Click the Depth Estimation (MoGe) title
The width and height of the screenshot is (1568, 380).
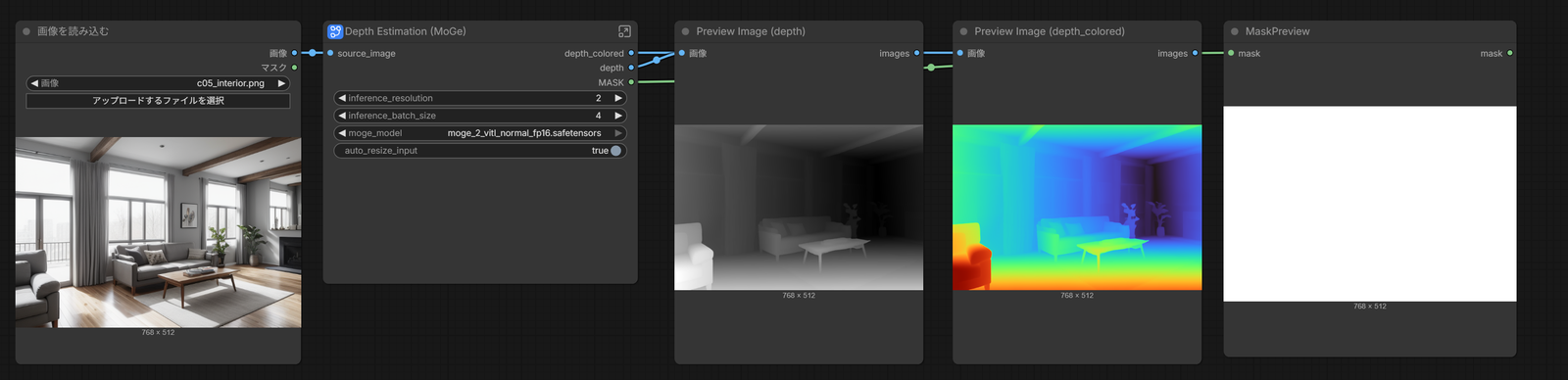406,31
